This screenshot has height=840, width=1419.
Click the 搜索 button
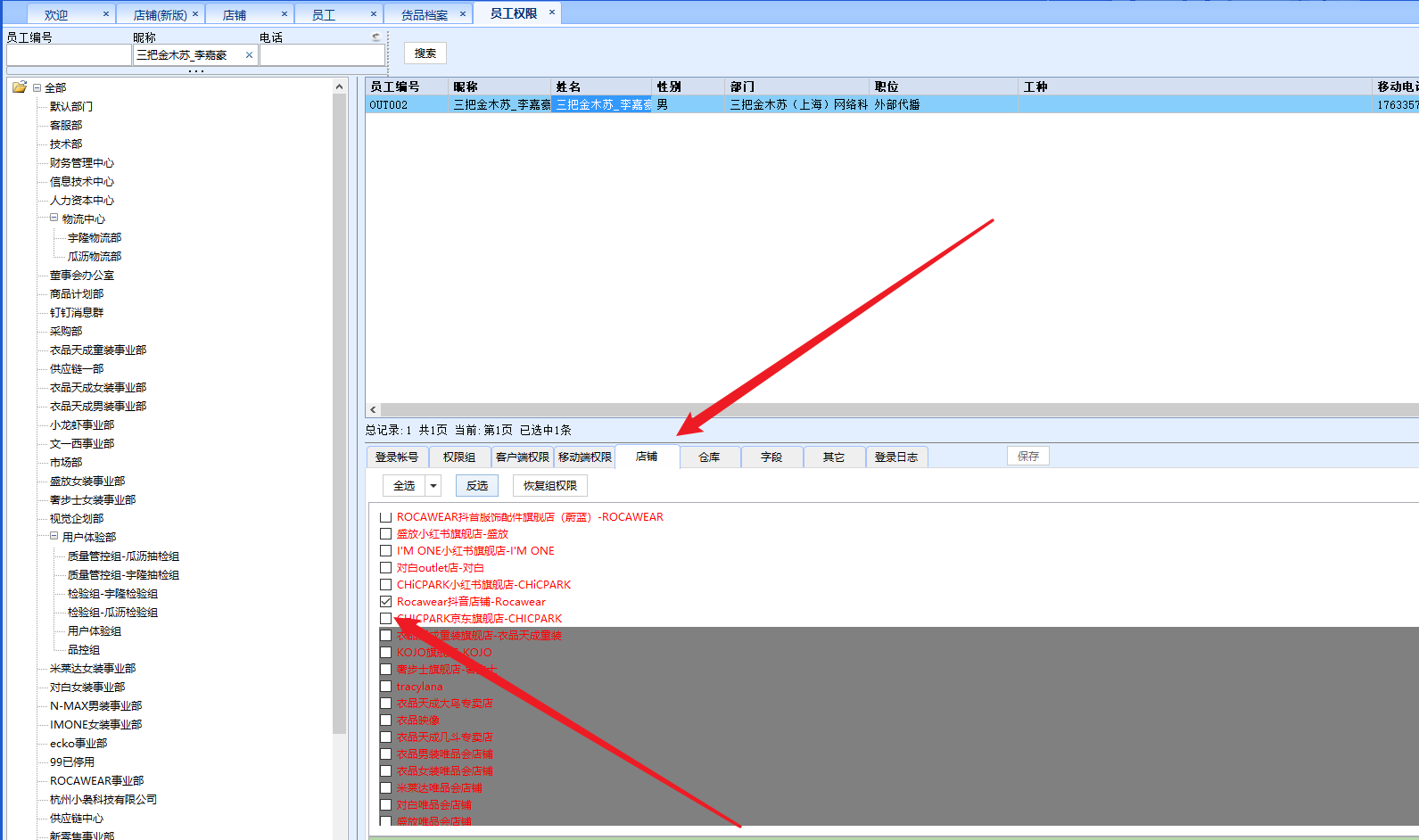click(x=425, y=54)
